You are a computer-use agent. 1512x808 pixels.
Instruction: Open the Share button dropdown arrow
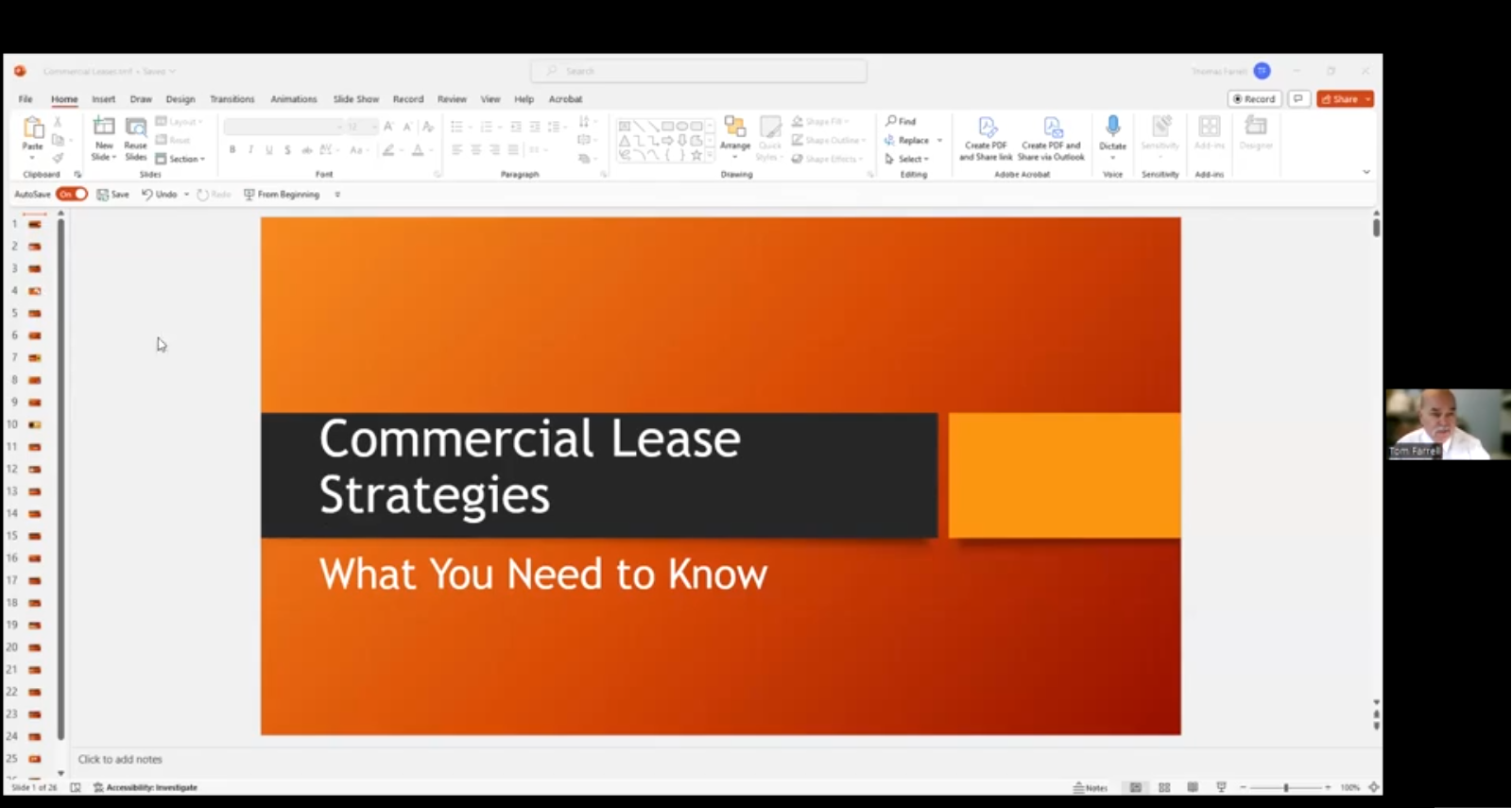1367,99
